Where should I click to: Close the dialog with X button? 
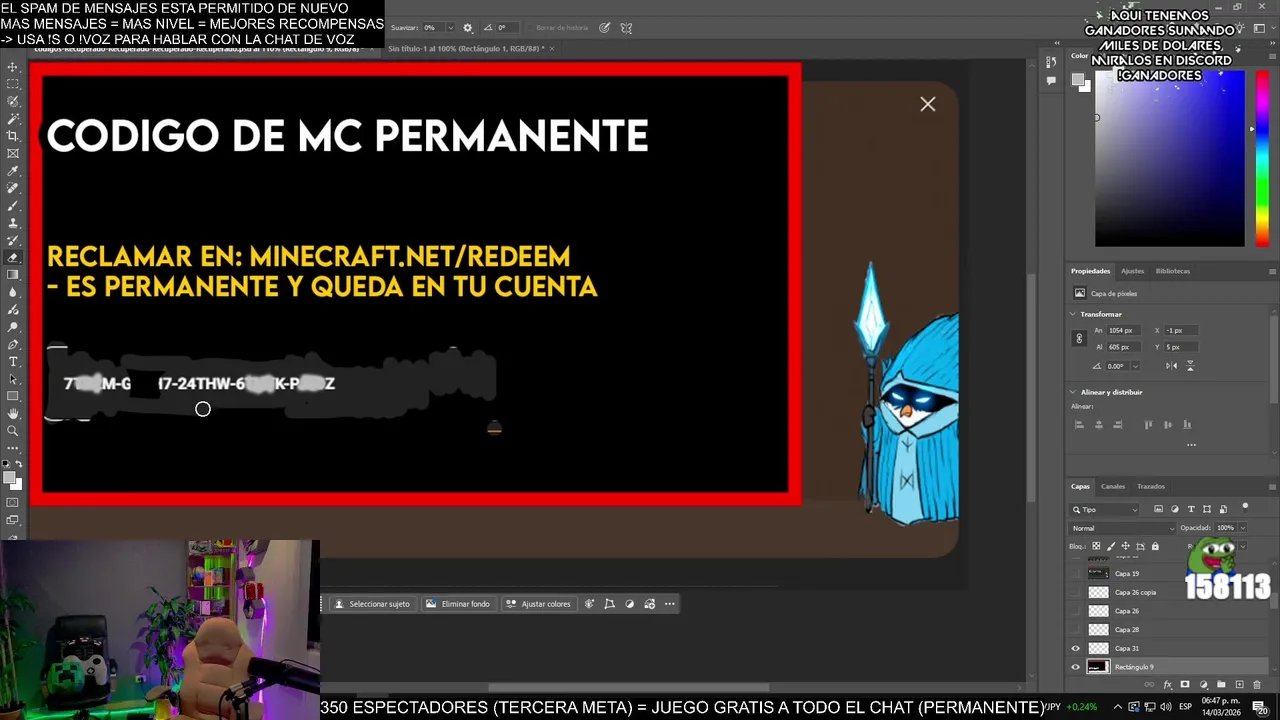tap(928, 104)
